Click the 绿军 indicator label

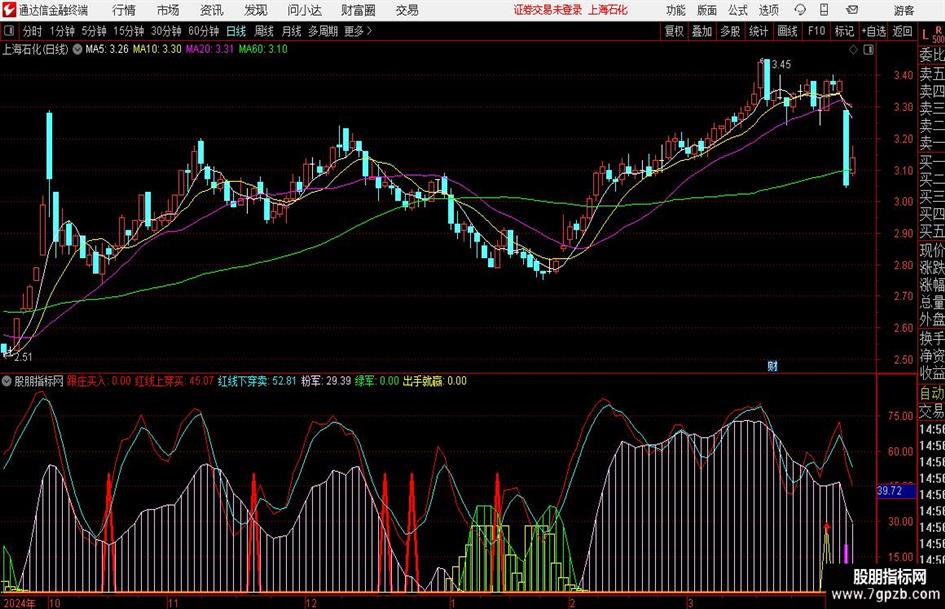[365, 381]
